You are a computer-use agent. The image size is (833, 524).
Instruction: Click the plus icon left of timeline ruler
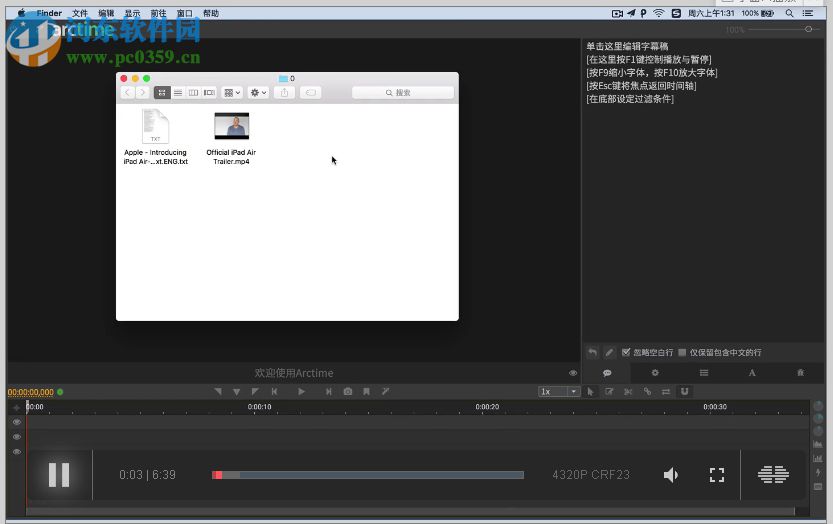[x=16, y=408]
